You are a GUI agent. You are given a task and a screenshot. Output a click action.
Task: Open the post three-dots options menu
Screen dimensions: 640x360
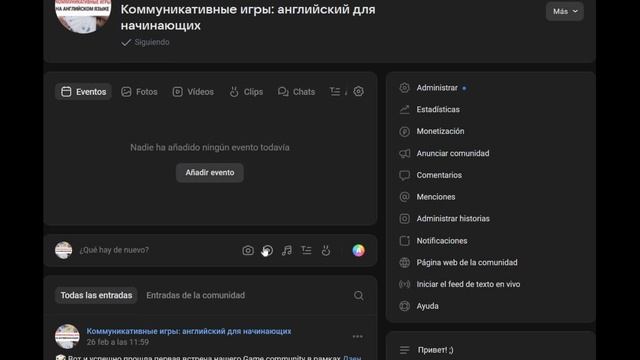358,336
